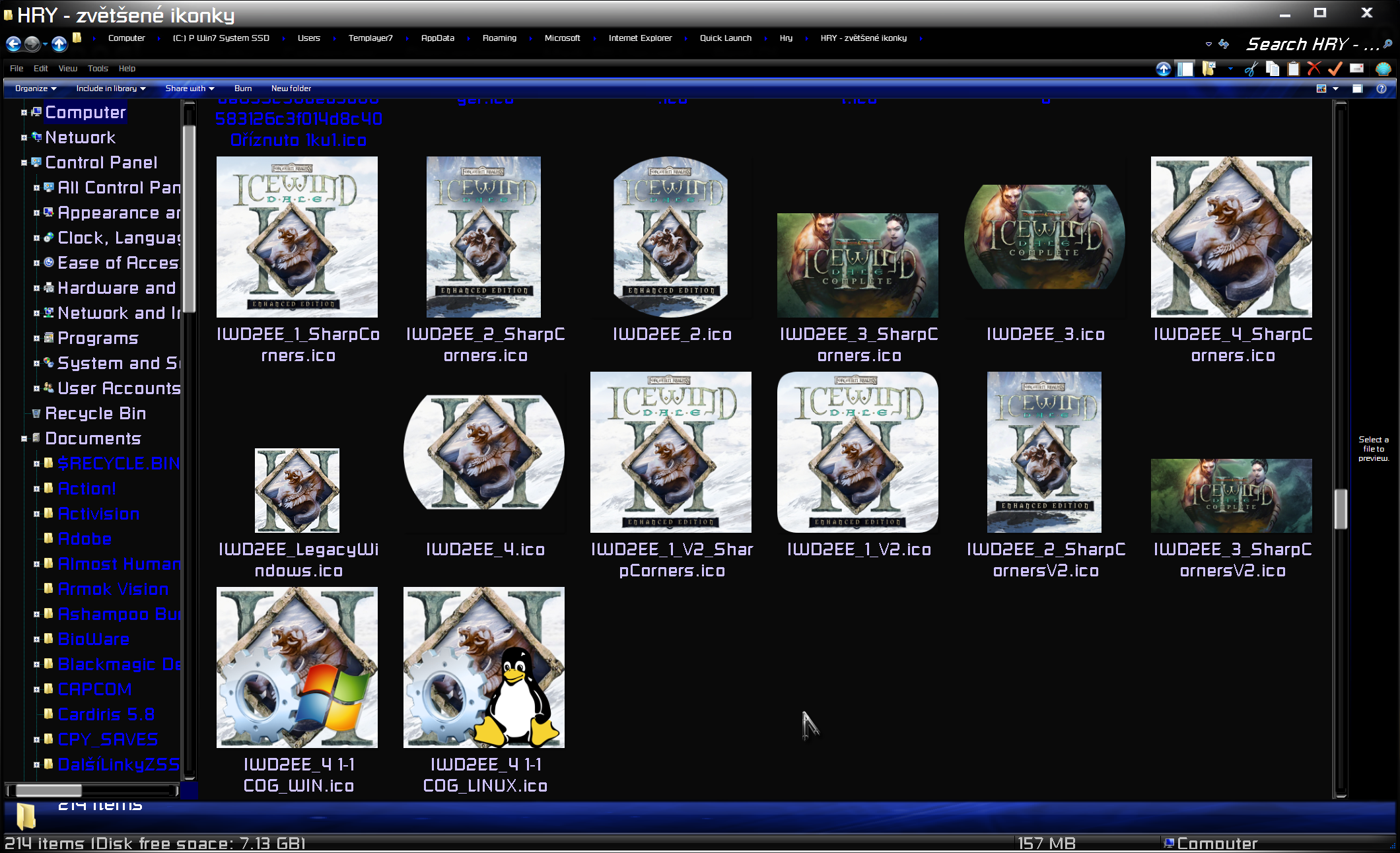Jump to Hry in the address breadcrumb
The height and width of the screenshot is (853, 1400).
coord(786,38)
